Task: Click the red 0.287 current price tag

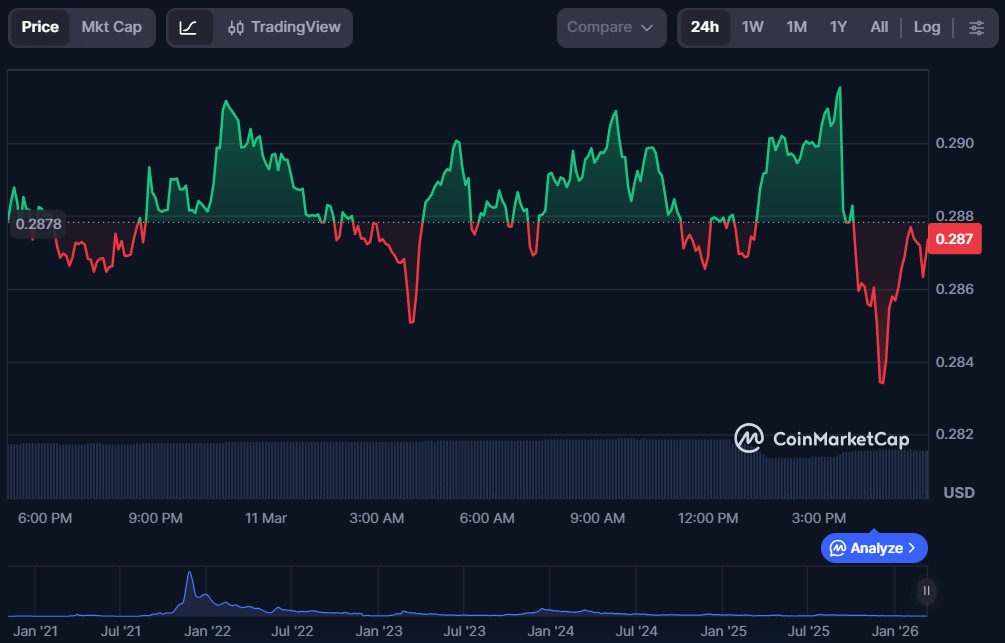Action: pyautogui.click(x=950, y=240)
